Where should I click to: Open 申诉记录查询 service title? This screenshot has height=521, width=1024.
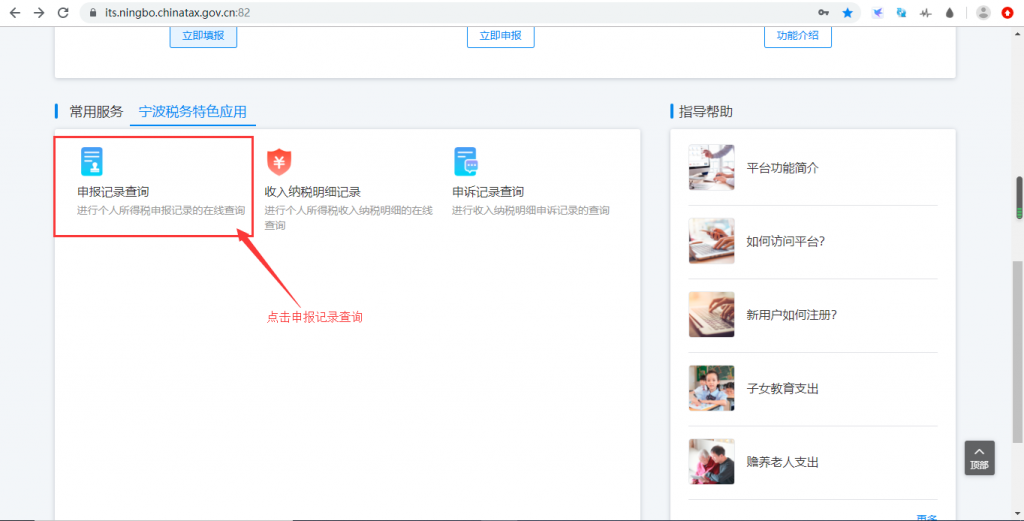pyautogui.click(x=488, y=192)
